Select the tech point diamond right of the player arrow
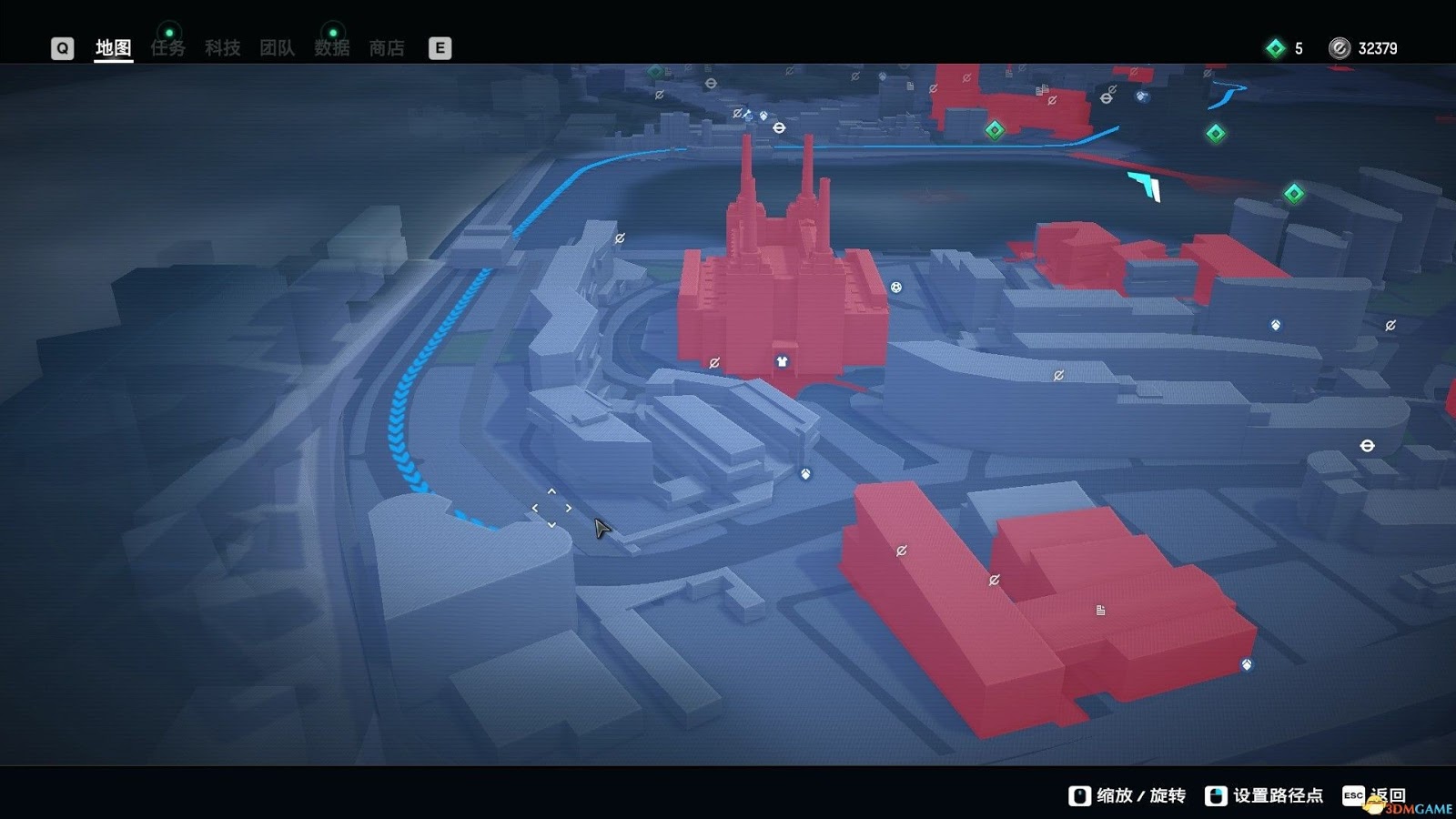 point(1294,193)
